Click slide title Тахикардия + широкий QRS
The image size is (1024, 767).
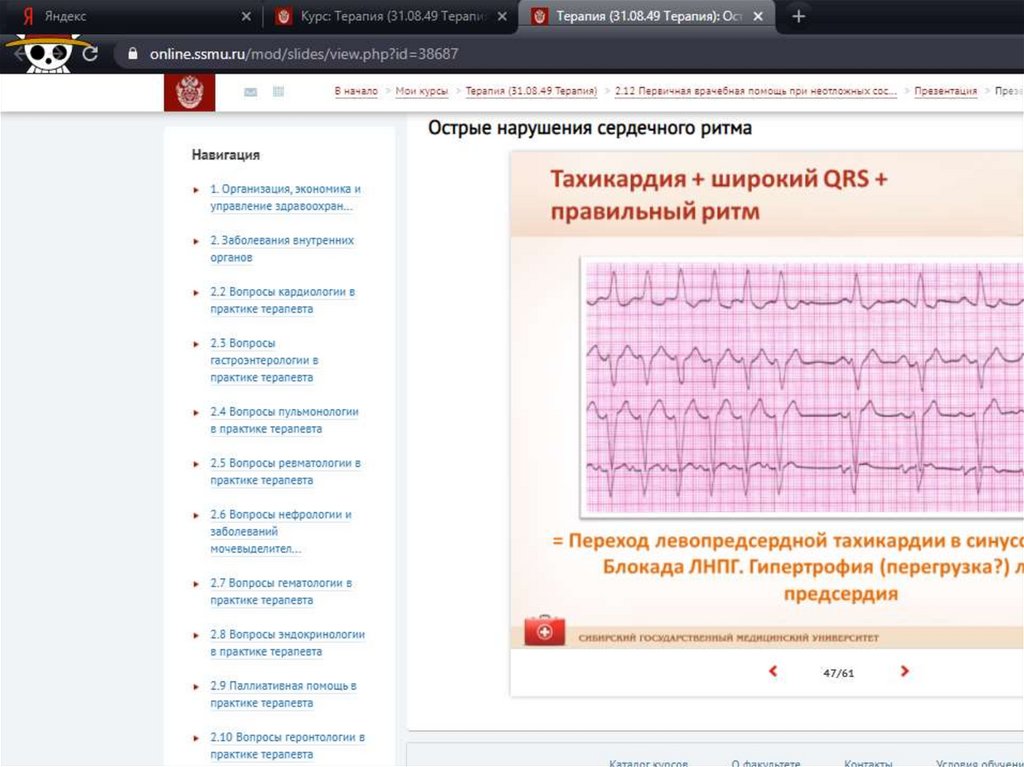click(718, 195)
